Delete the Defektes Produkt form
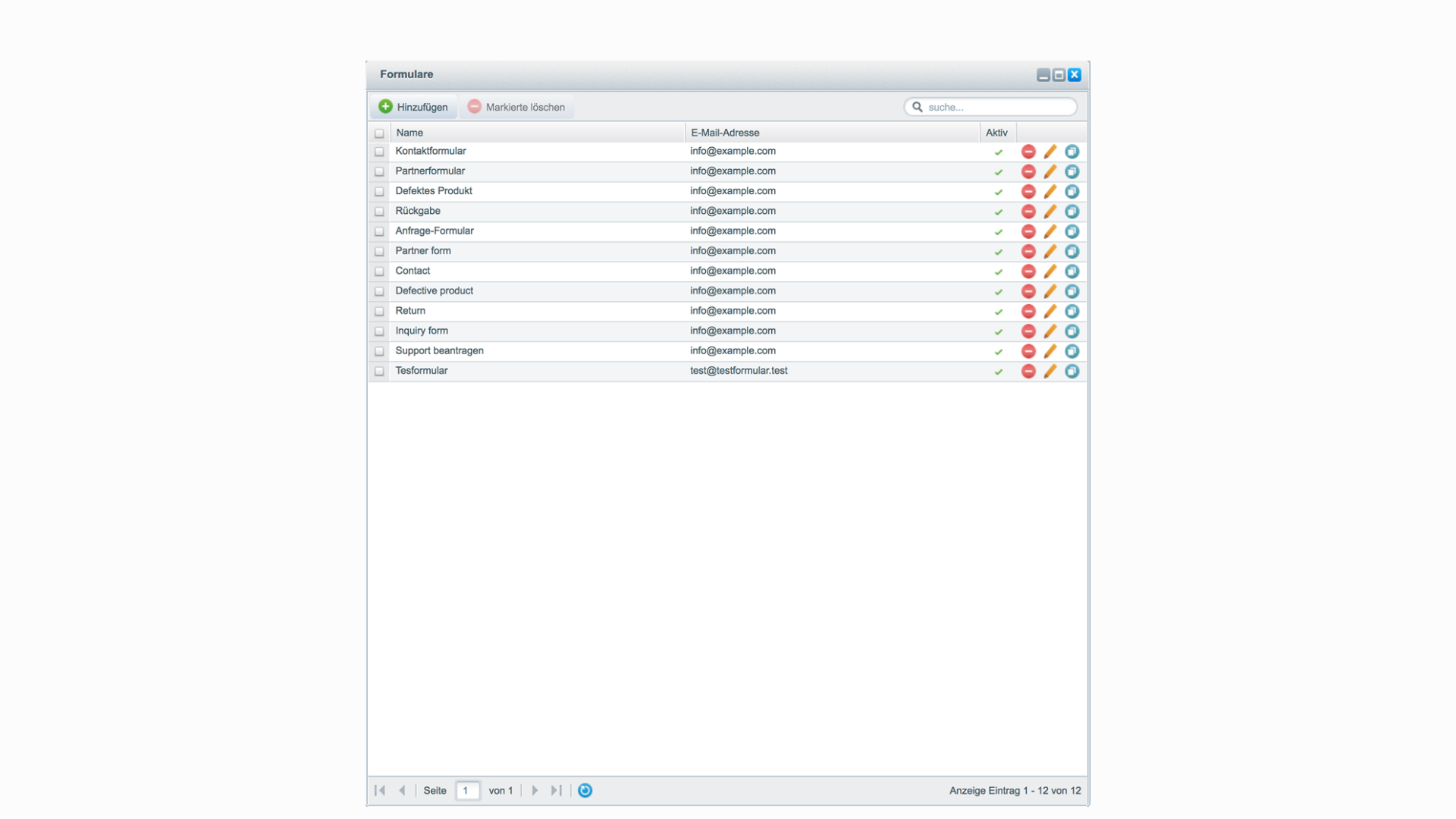This screenshot has height=819, width=1456. pyautogui.click(x=1028, y=191)
